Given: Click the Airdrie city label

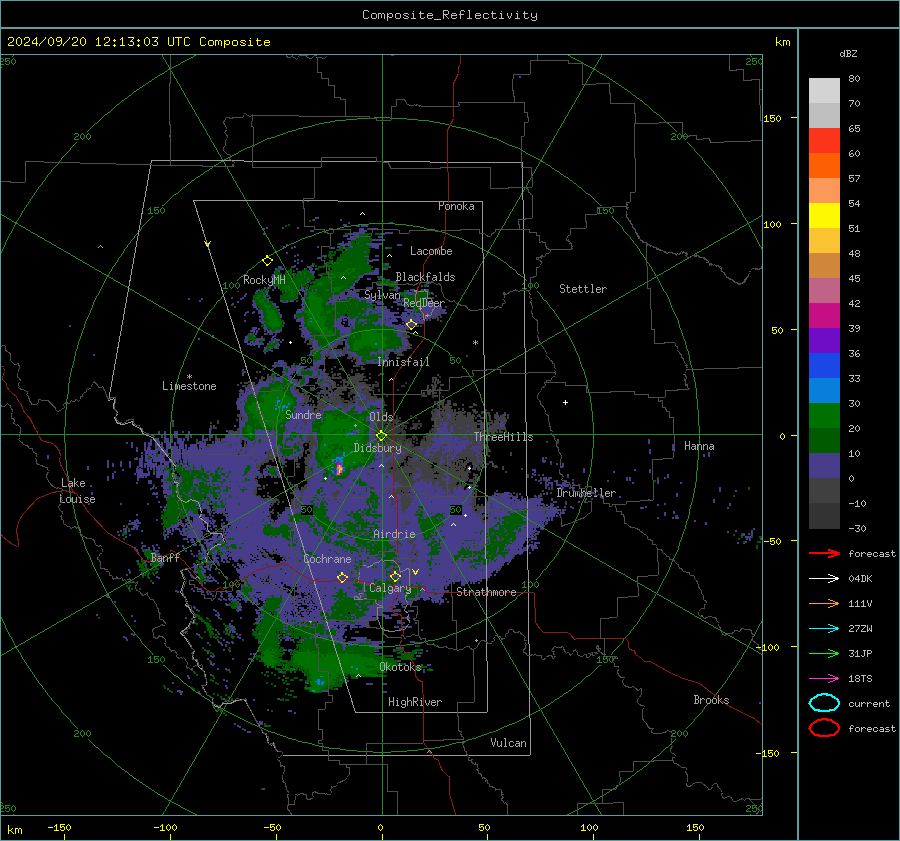Looking at the screenshot, I should (x=394, y=534).
